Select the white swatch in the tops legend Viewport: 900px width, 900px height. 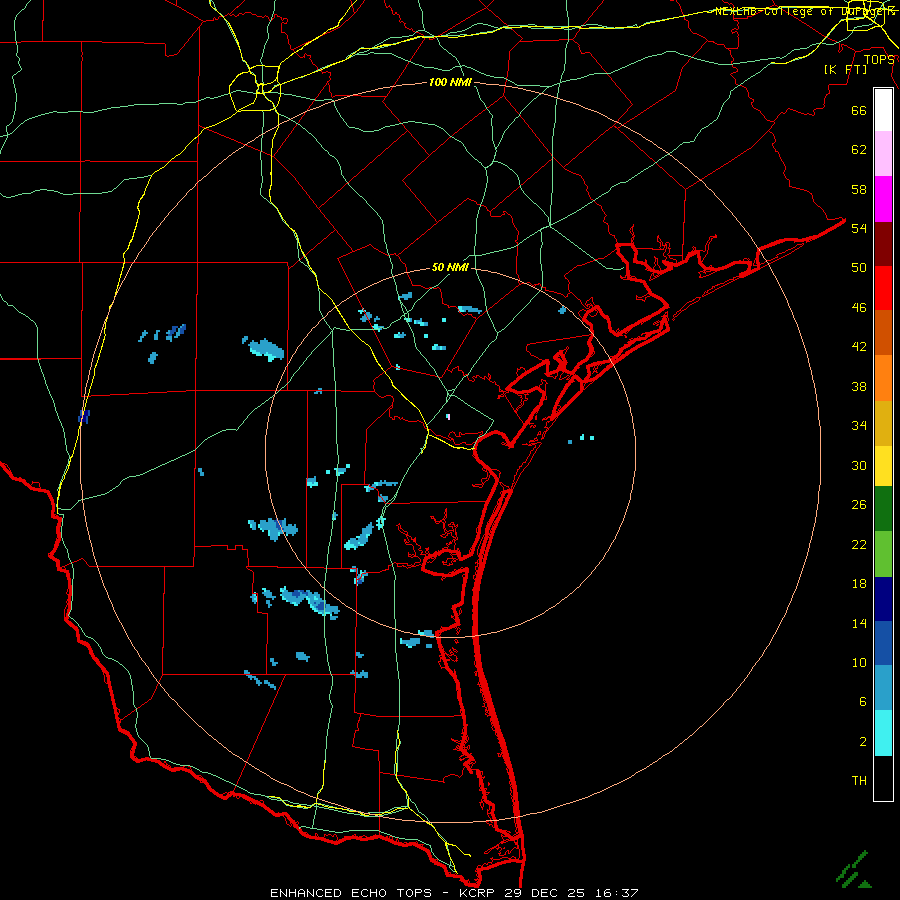(x=883, y=110)
